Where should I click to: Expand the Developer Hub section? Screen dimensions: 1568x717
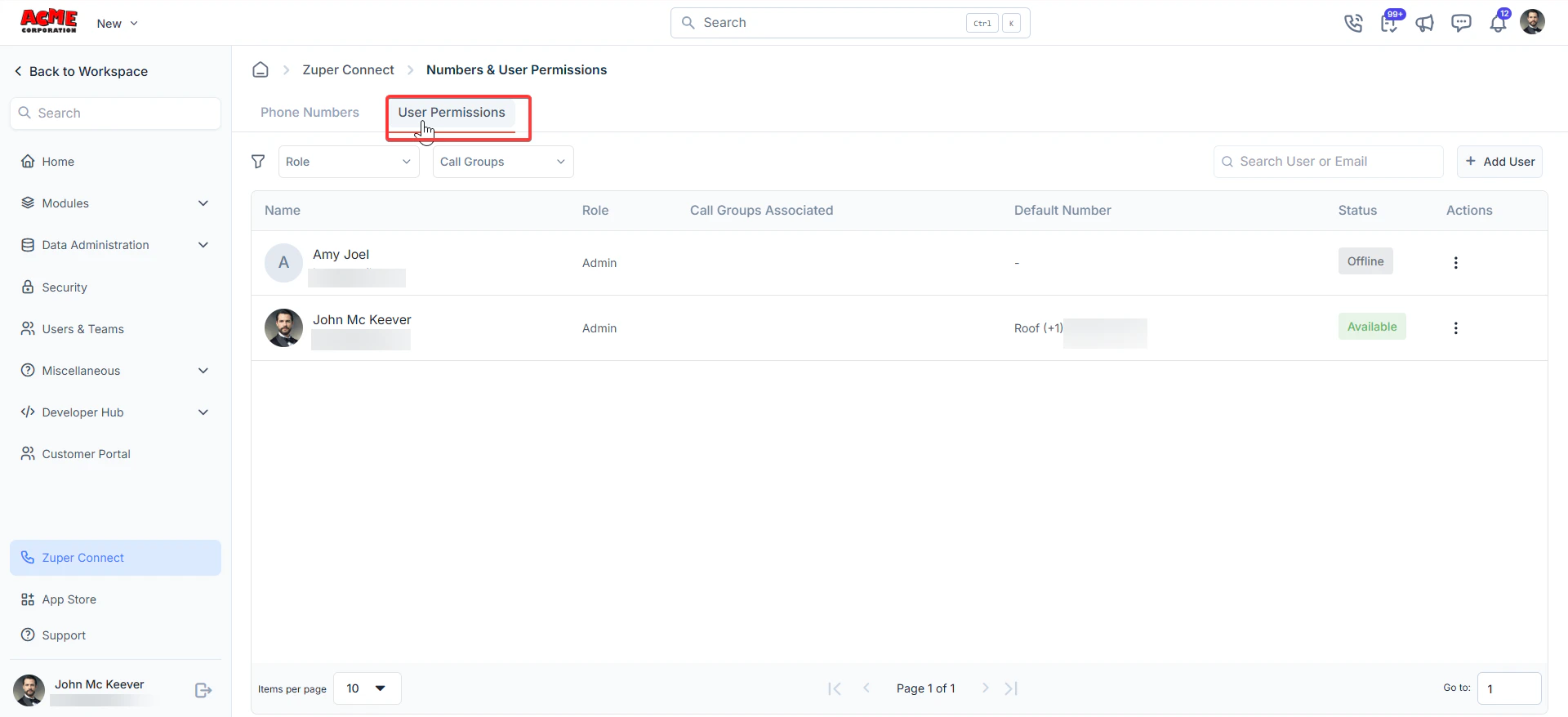[115, 412]
